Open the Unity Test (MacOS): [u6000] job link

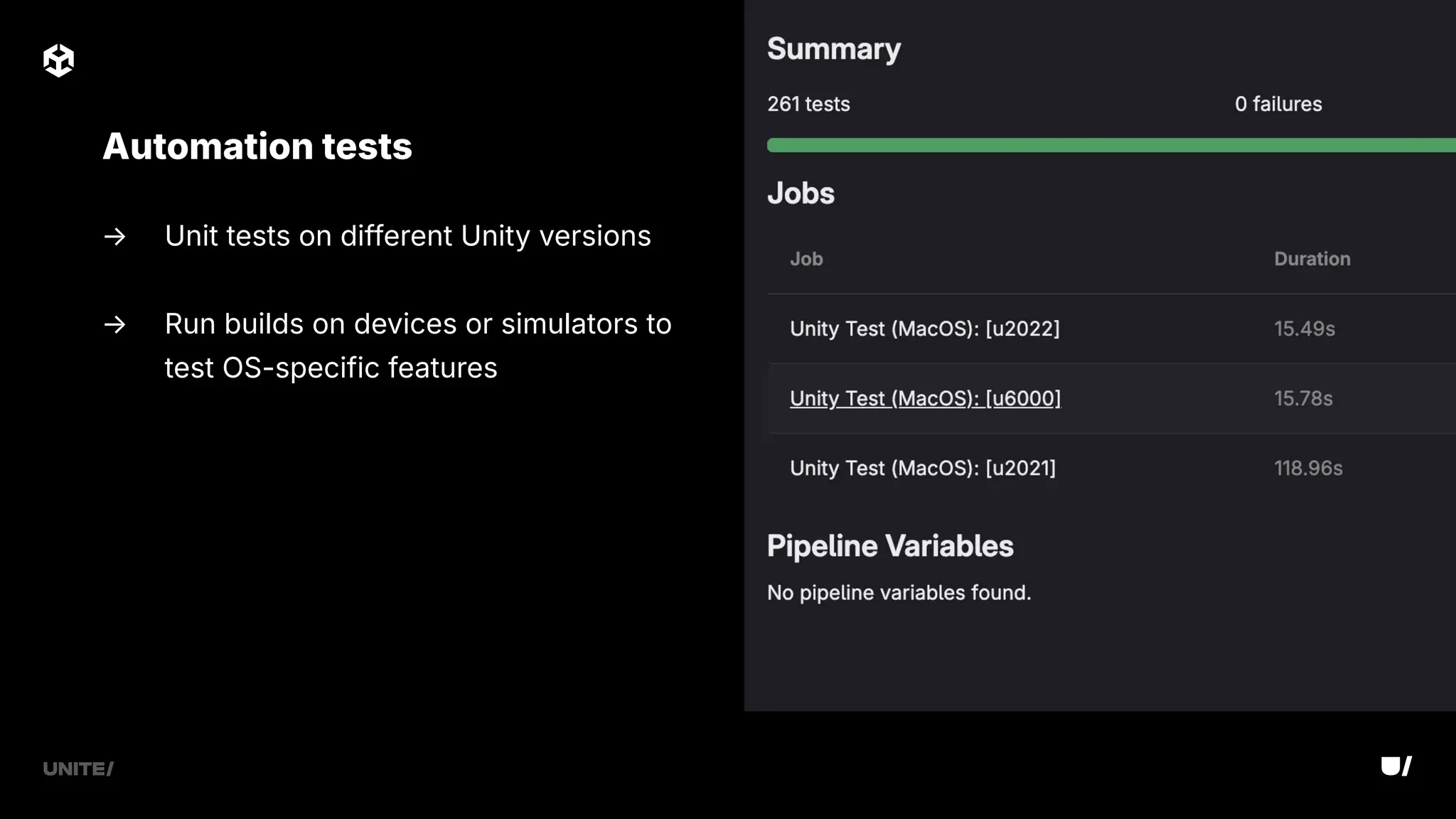click(925, 398)
